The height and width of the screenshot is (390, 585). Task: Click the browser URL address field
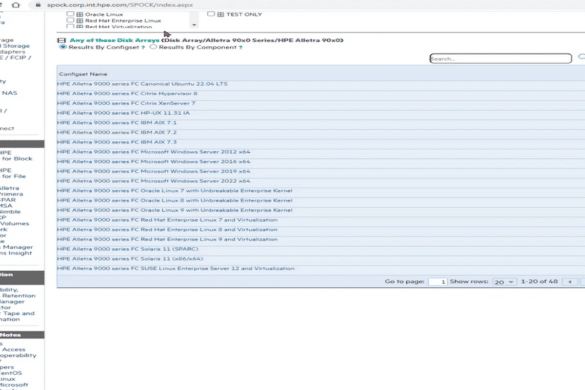tap(120, 5)
